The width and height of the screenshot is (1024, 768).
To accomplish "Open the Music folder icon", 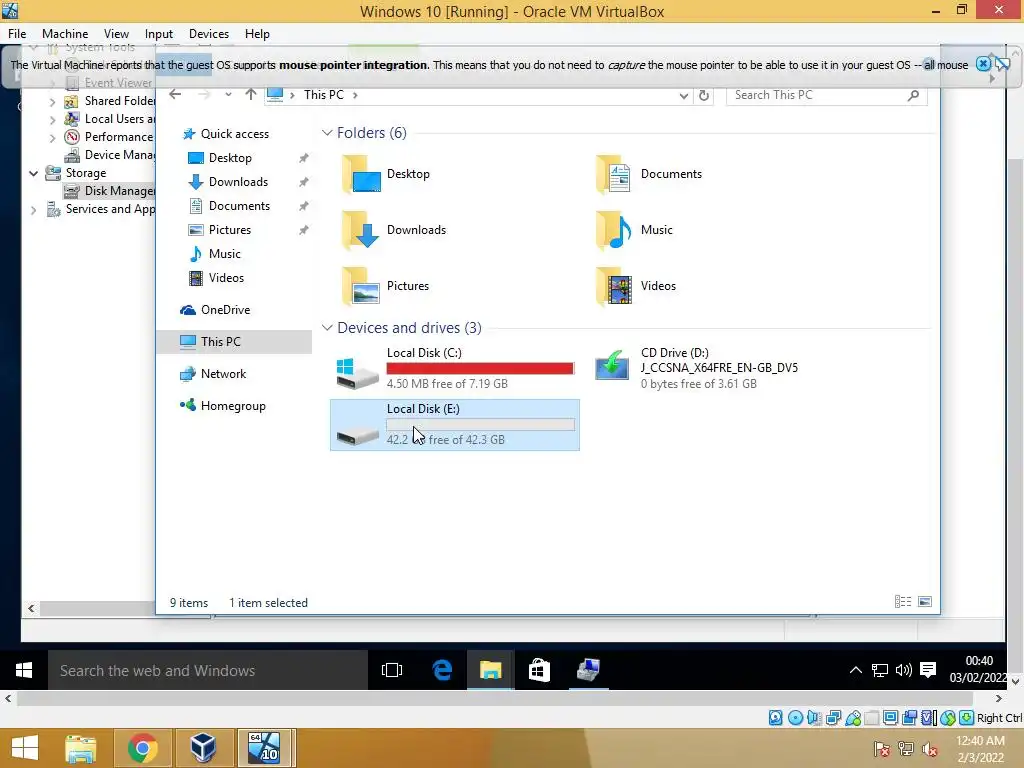I will [614, 230].
